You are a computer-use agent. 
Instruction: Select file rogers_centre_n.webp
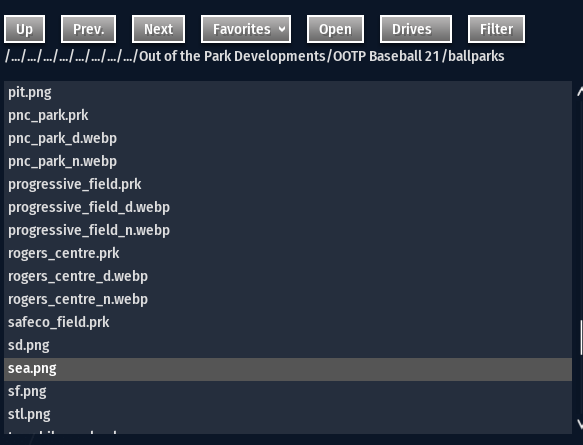288,300
